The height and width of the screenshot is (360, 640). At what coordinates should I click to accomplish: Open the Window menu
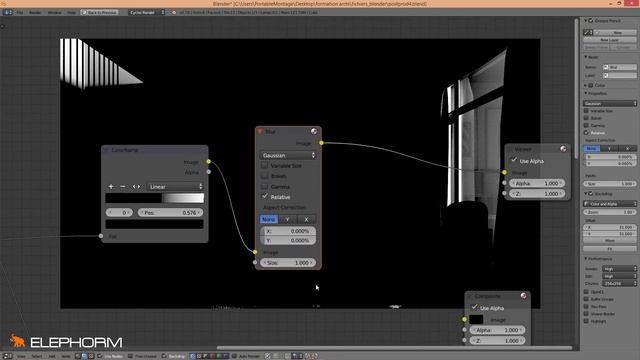(x=54, y=12)
